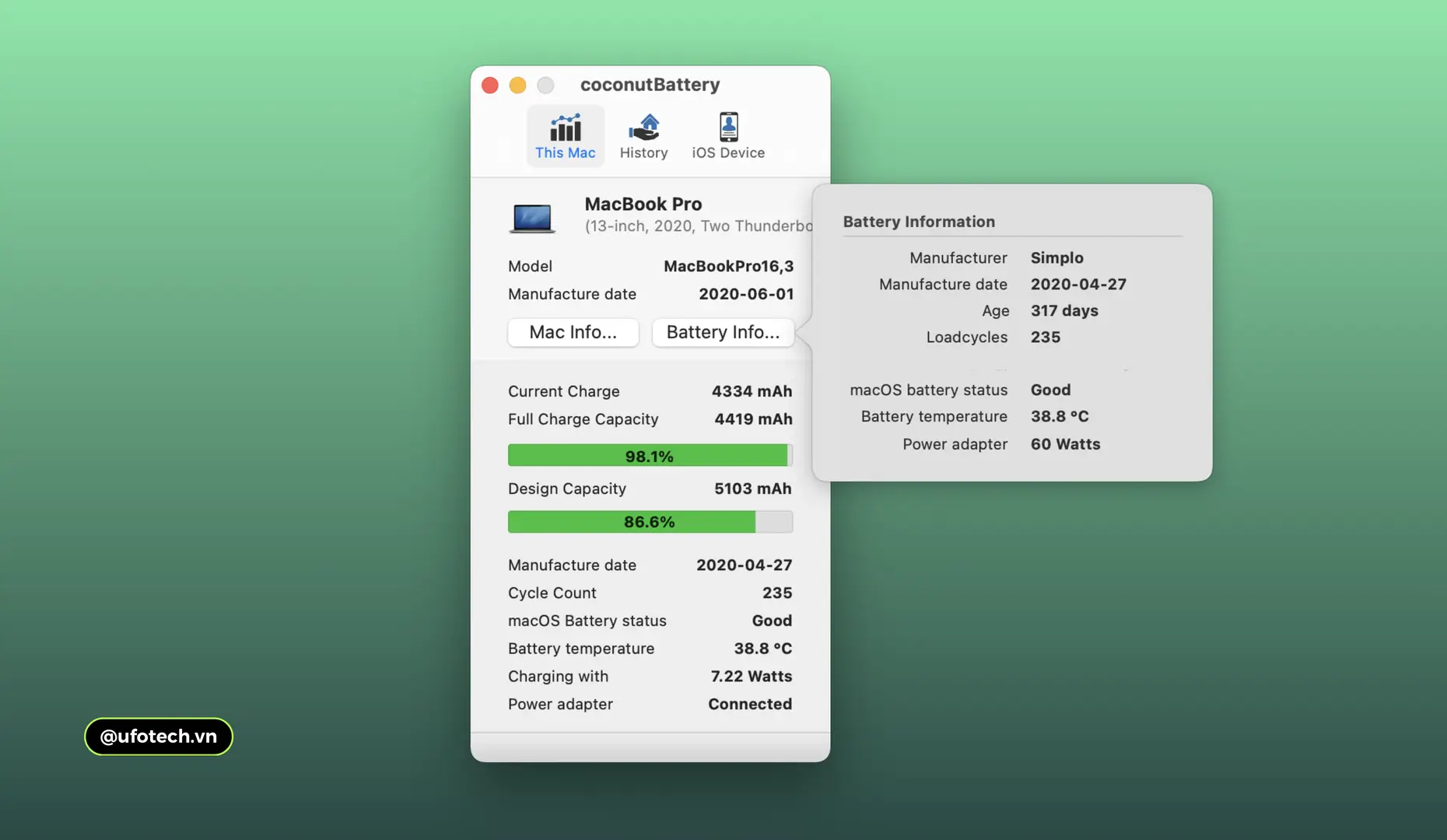The width and height of the screenshot is (1447, 840).
Task: Switch to the This Mac tab label
Action: (566, 153)
